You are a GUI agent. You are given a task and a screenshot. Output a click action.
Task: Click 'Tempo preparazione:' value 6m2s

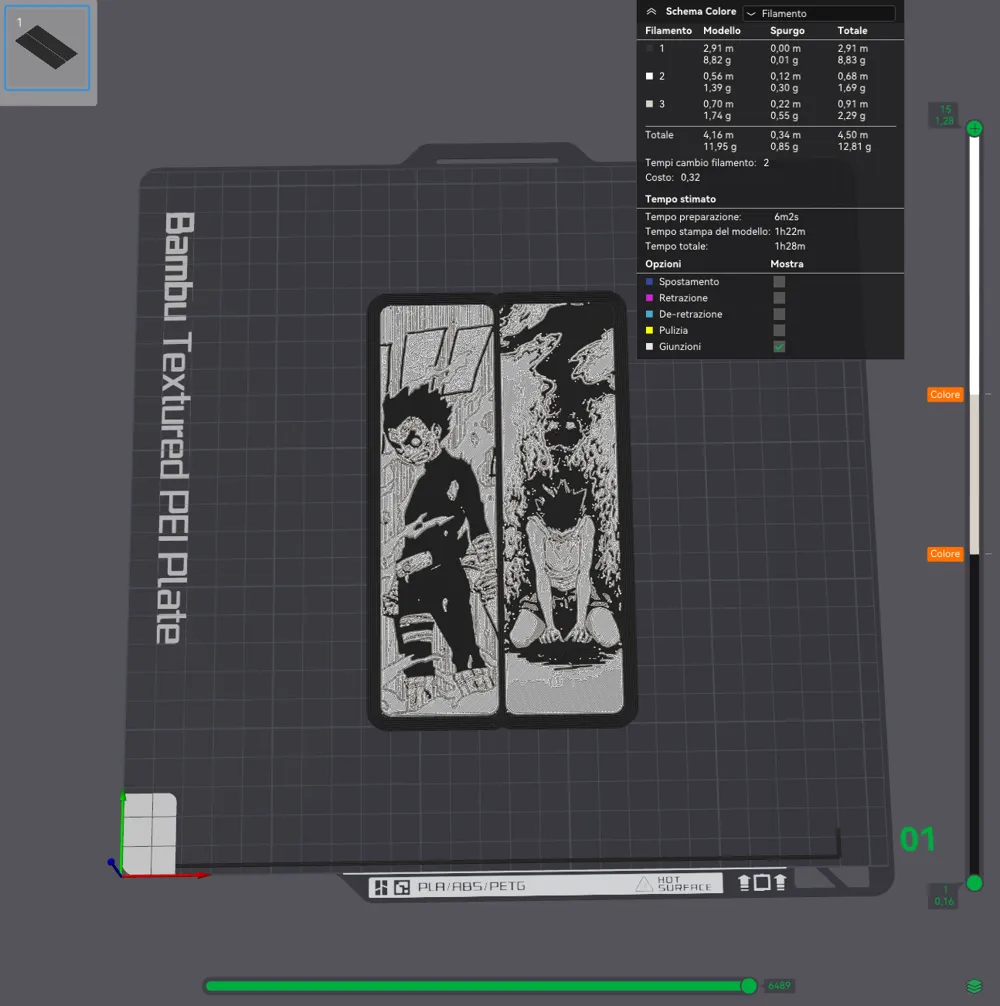tap(786, 217)
